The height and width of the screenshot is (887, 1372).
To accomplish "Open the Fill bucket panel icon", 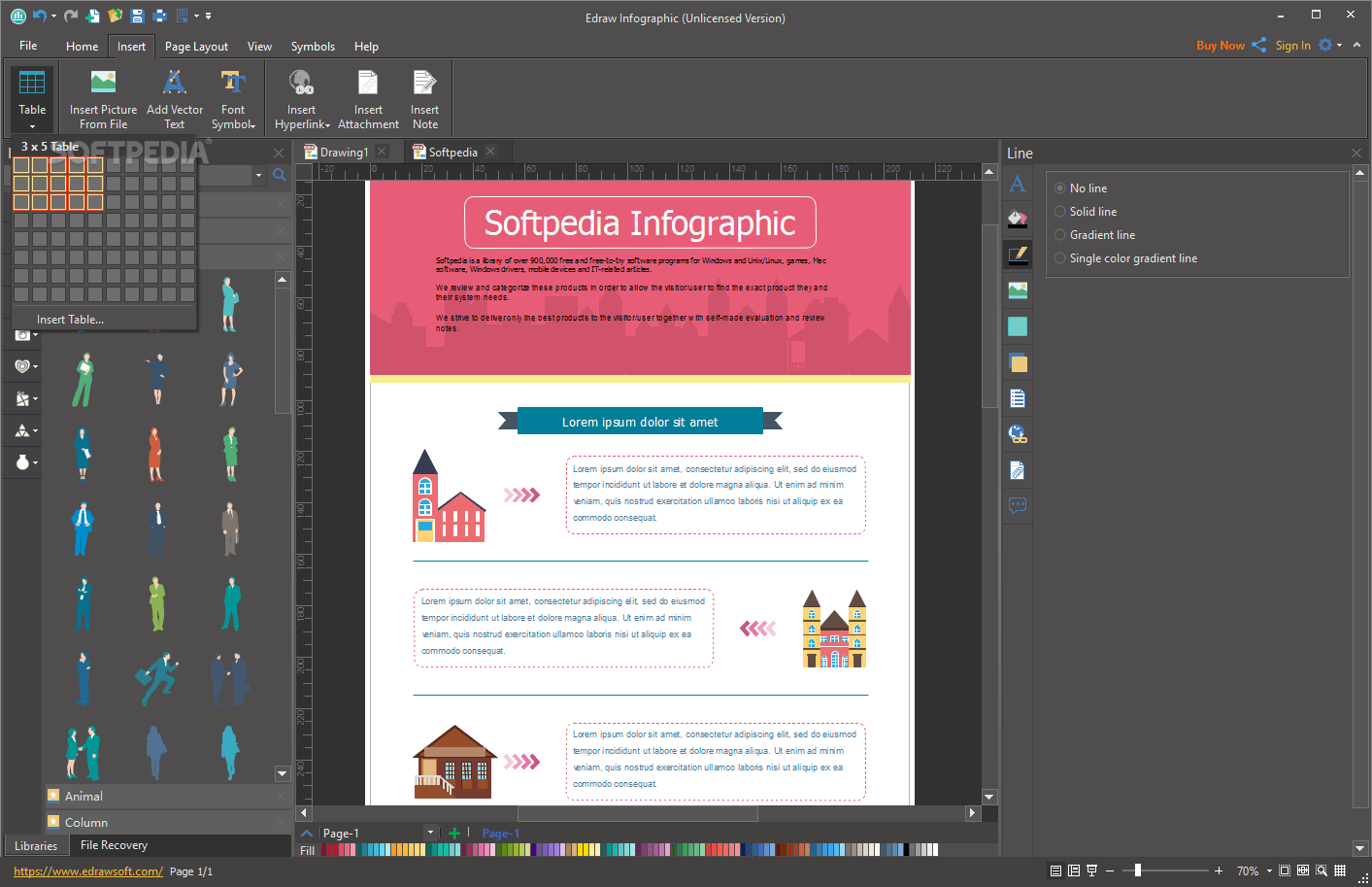I will point(1017,219).
